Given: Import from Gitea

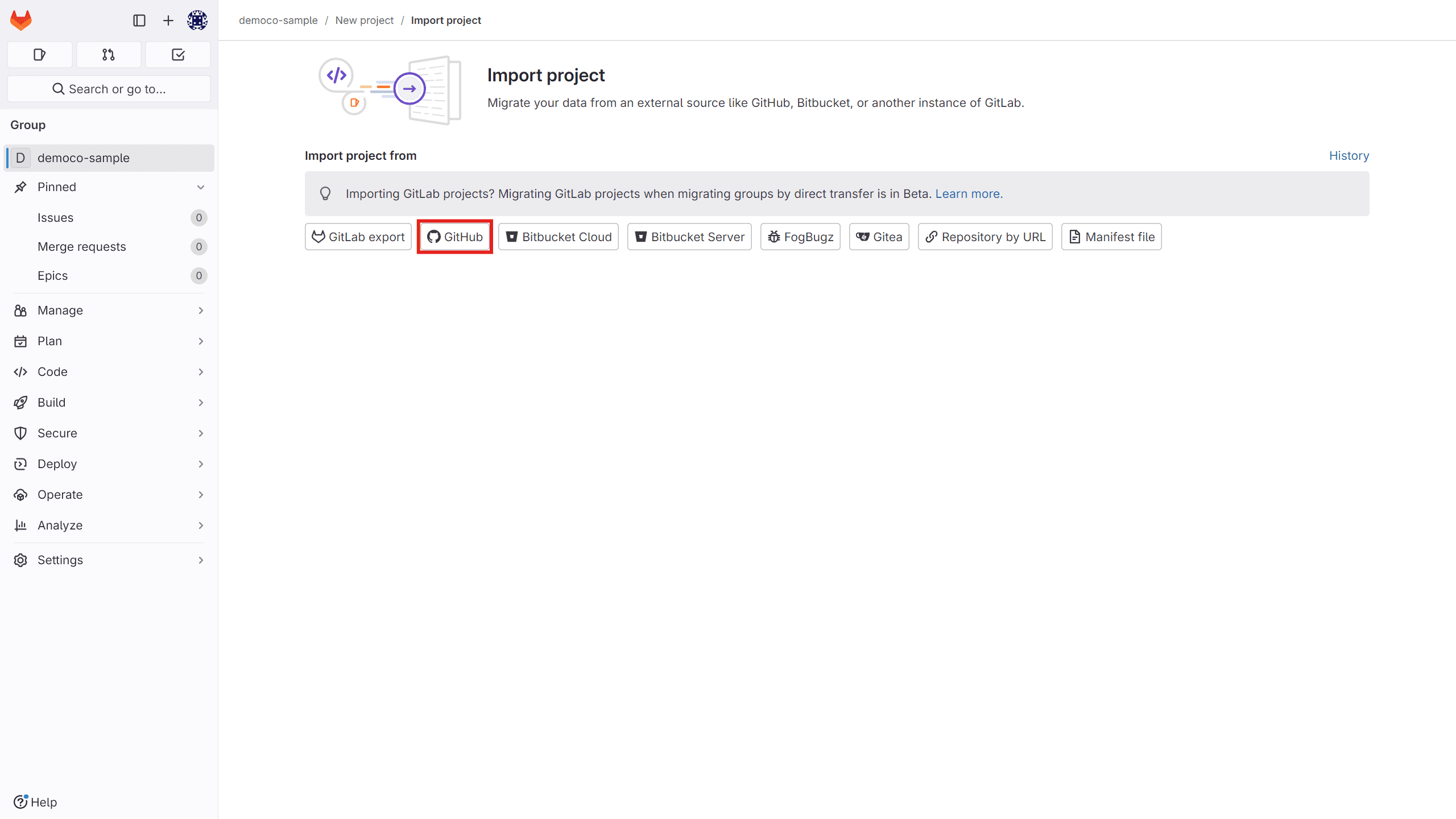Looking at the screenshot, I should [879, 237].
